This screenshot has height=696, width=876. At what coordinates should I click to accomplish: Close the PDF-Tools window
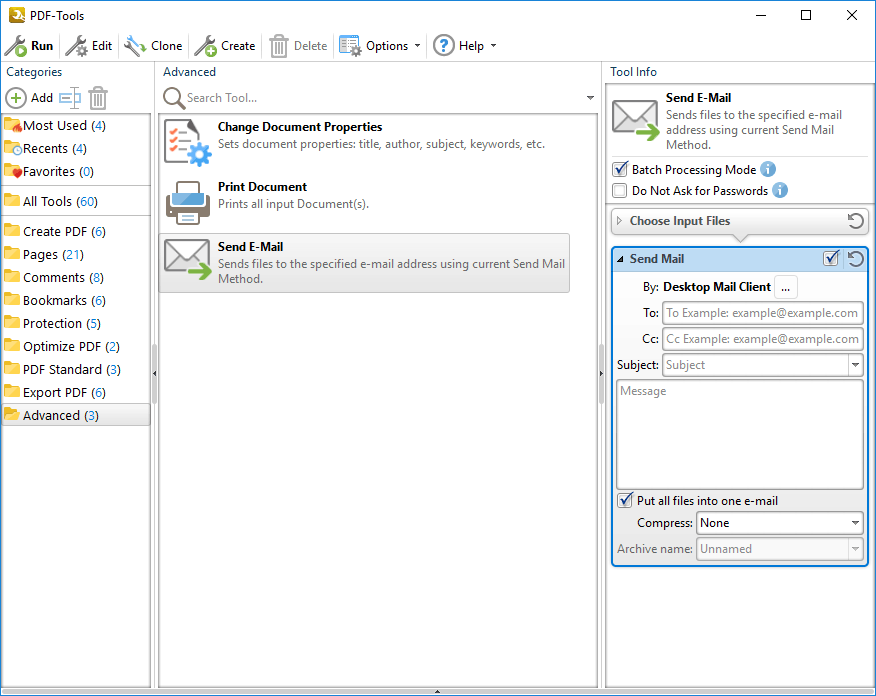click(852, 15)
